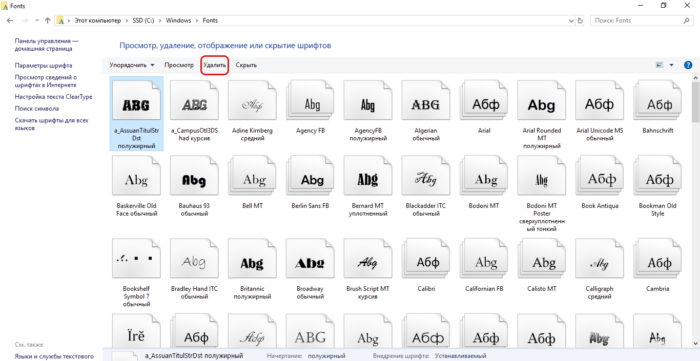
Task: Change view with the view icon button
Action: 659,65
